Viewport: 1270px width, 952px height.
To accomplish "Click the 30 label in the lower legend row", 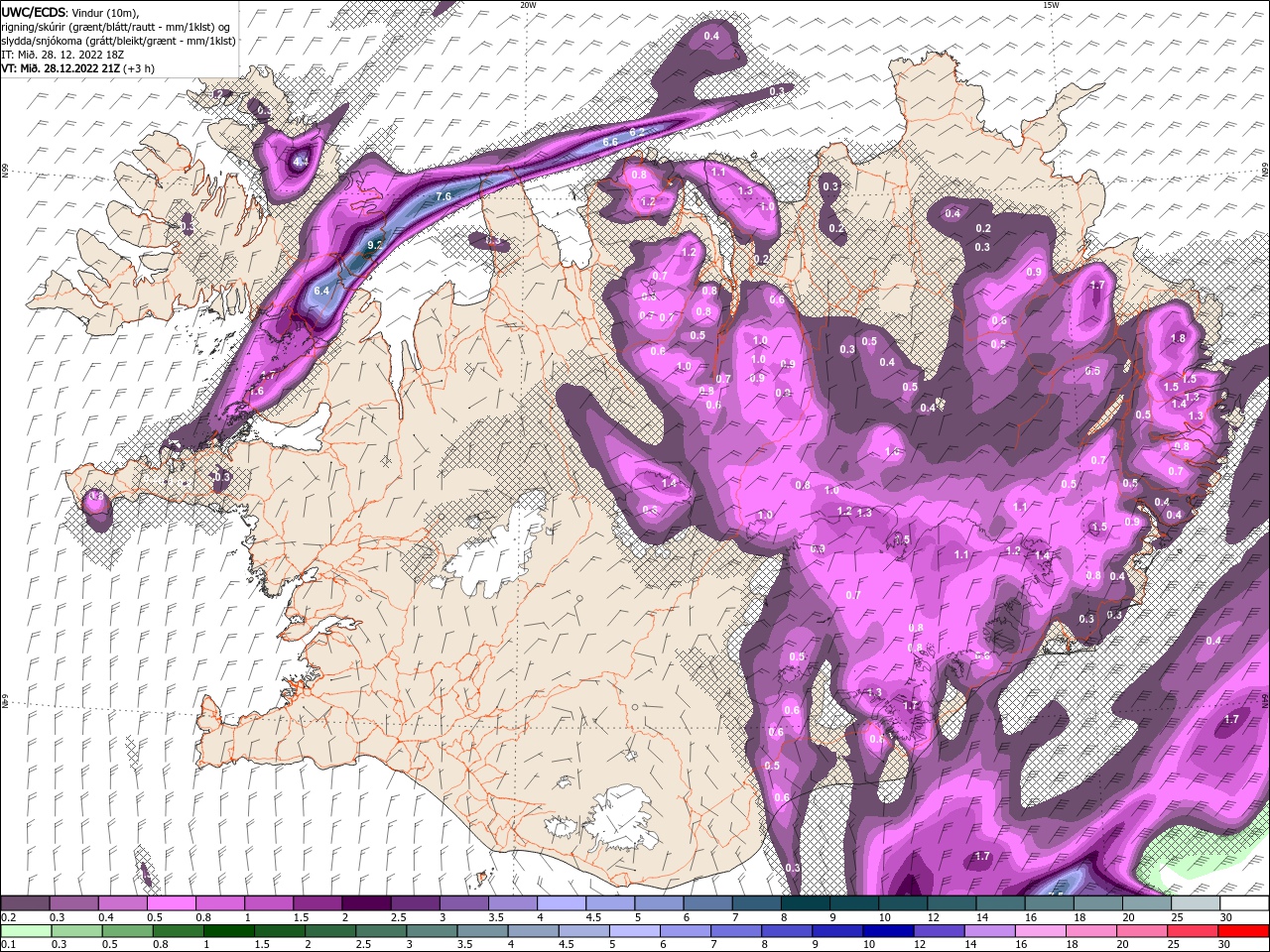I will [1226, 945].
